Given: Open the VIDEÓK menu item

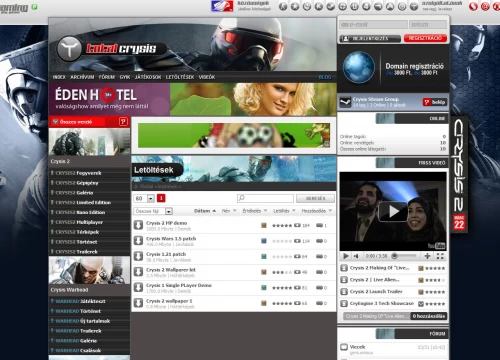Looking at the screenshot, I should [x=207, y=77].
